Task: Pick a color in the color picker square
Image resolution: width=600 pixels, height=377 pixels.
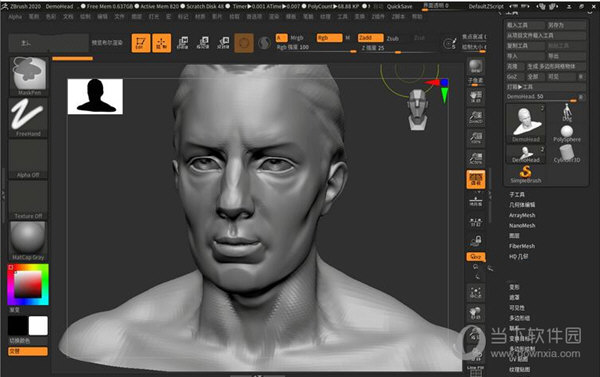Action: [x=28, y=284]
